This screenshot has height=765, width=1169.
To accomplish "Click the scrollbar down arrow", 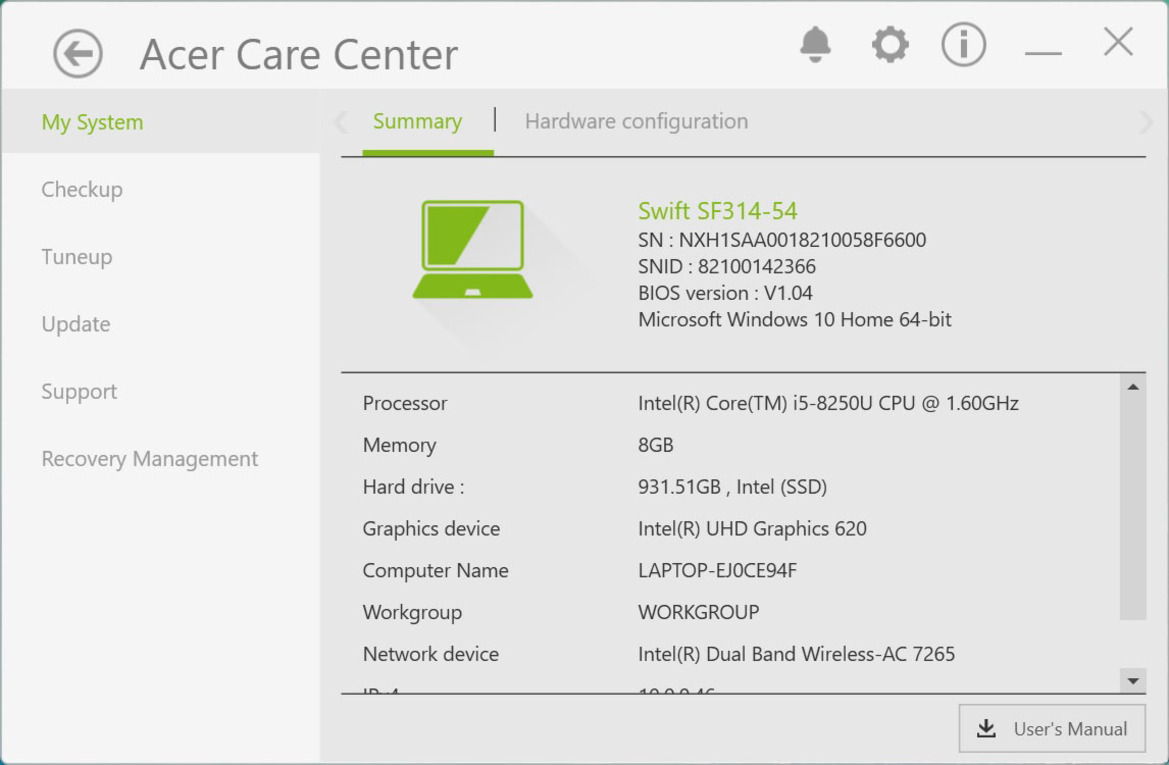I will pos(1132,681).
